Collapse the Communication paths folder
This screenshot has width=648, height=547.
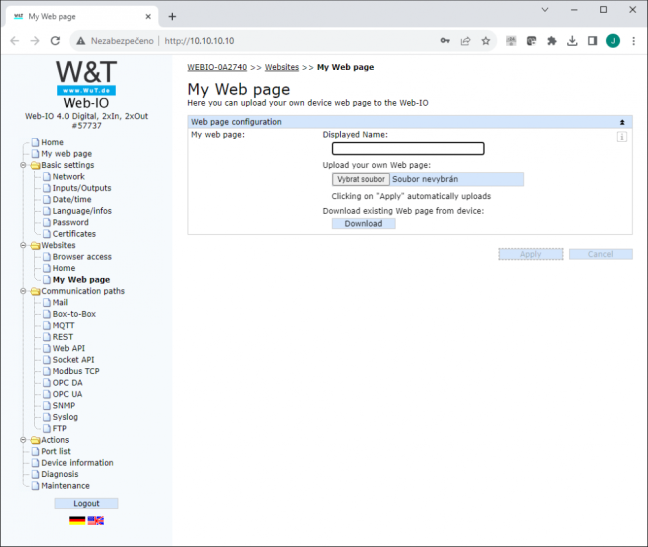24,291
